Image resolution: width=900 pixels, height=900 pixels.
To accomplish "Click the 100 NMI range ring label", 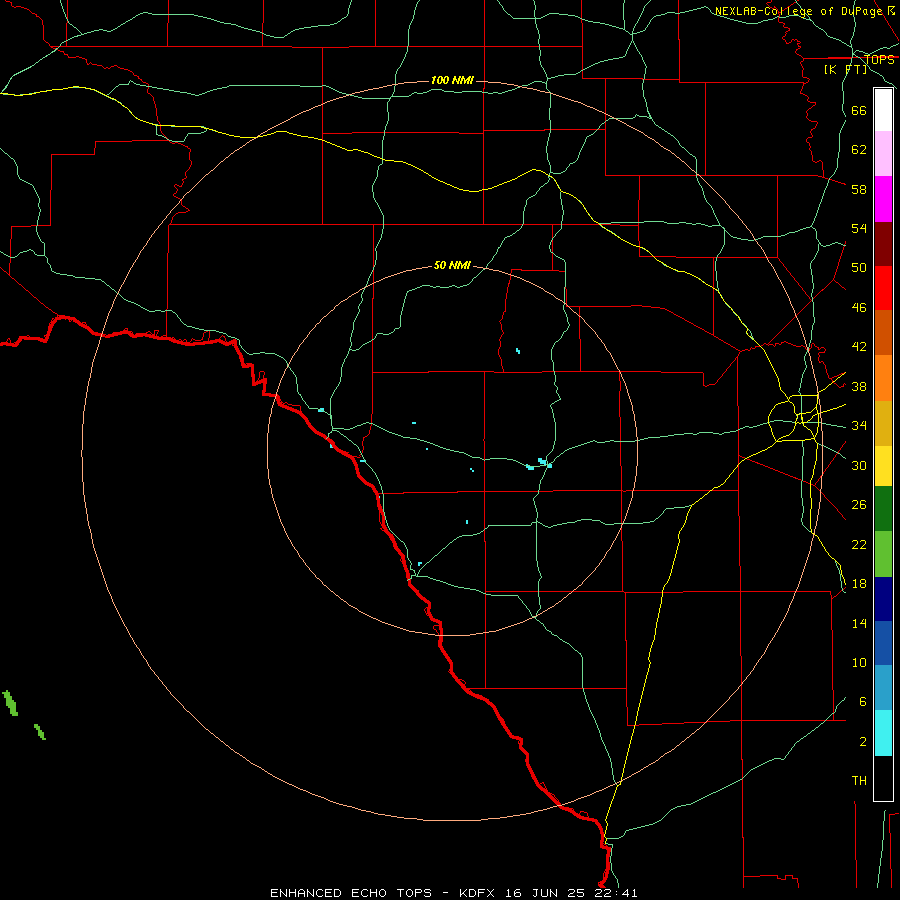I will coord(452,80).
